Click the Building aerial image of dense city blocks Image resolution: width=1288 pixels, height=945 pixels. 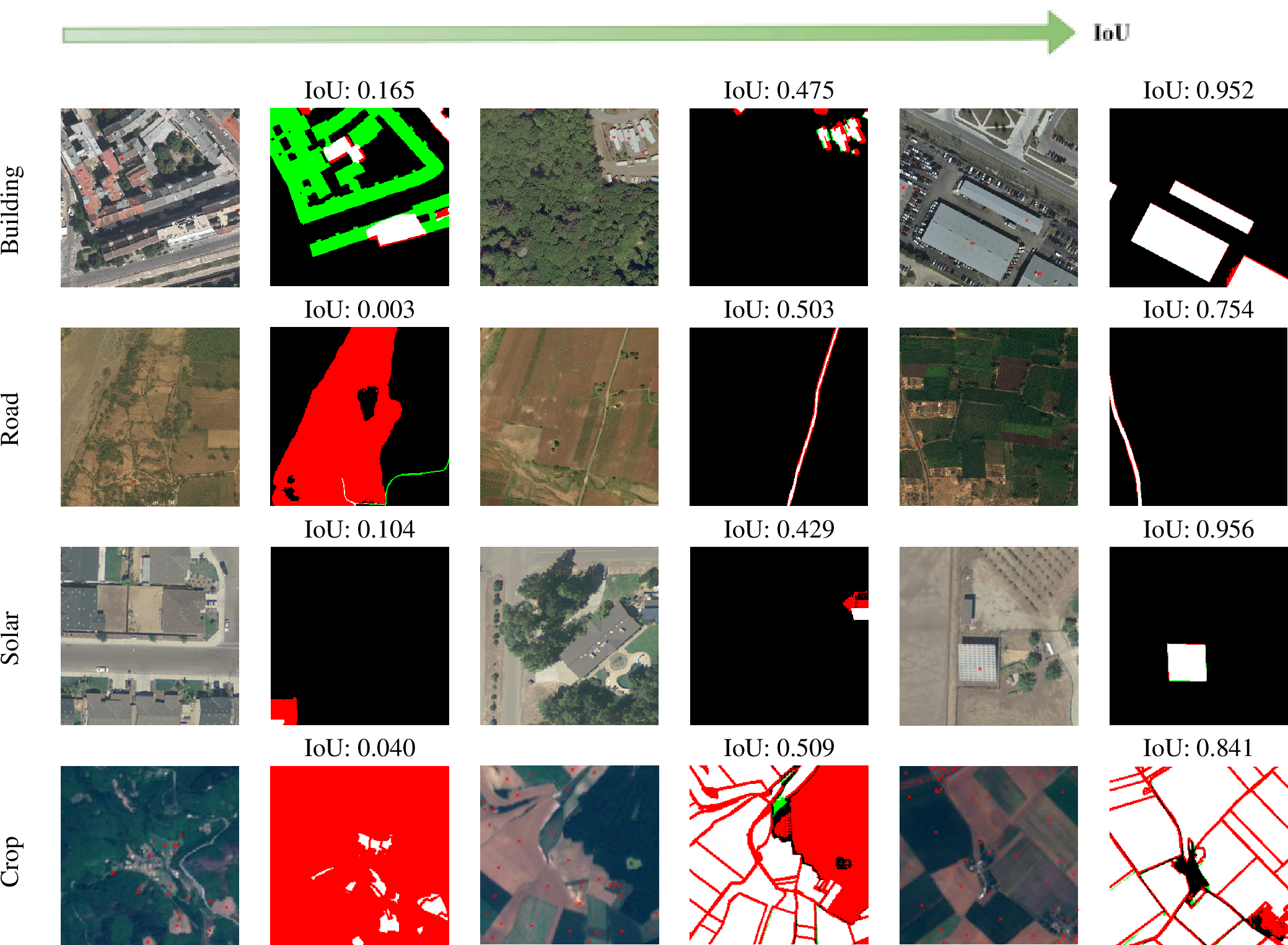point(150,198)
